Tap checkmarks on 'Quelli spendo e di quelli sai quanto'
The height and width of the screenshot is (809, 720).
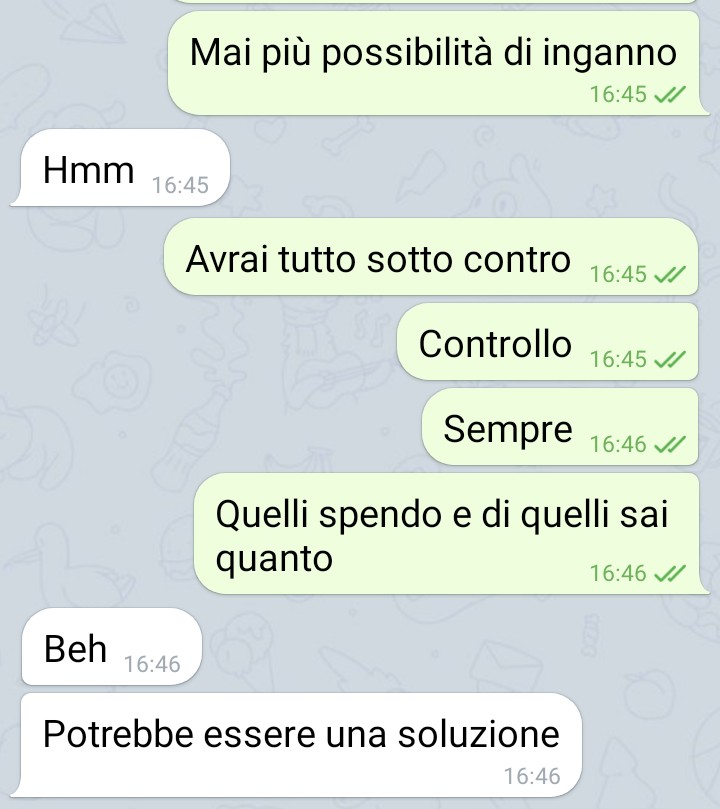[x=669, y=573]
